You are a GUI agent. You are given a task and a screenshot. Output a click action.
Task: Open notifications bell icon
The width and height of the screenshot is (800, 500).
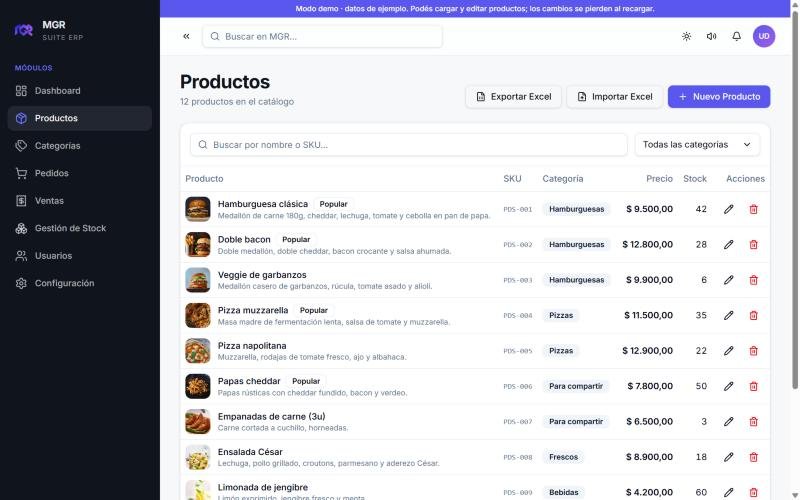point(737,36)
